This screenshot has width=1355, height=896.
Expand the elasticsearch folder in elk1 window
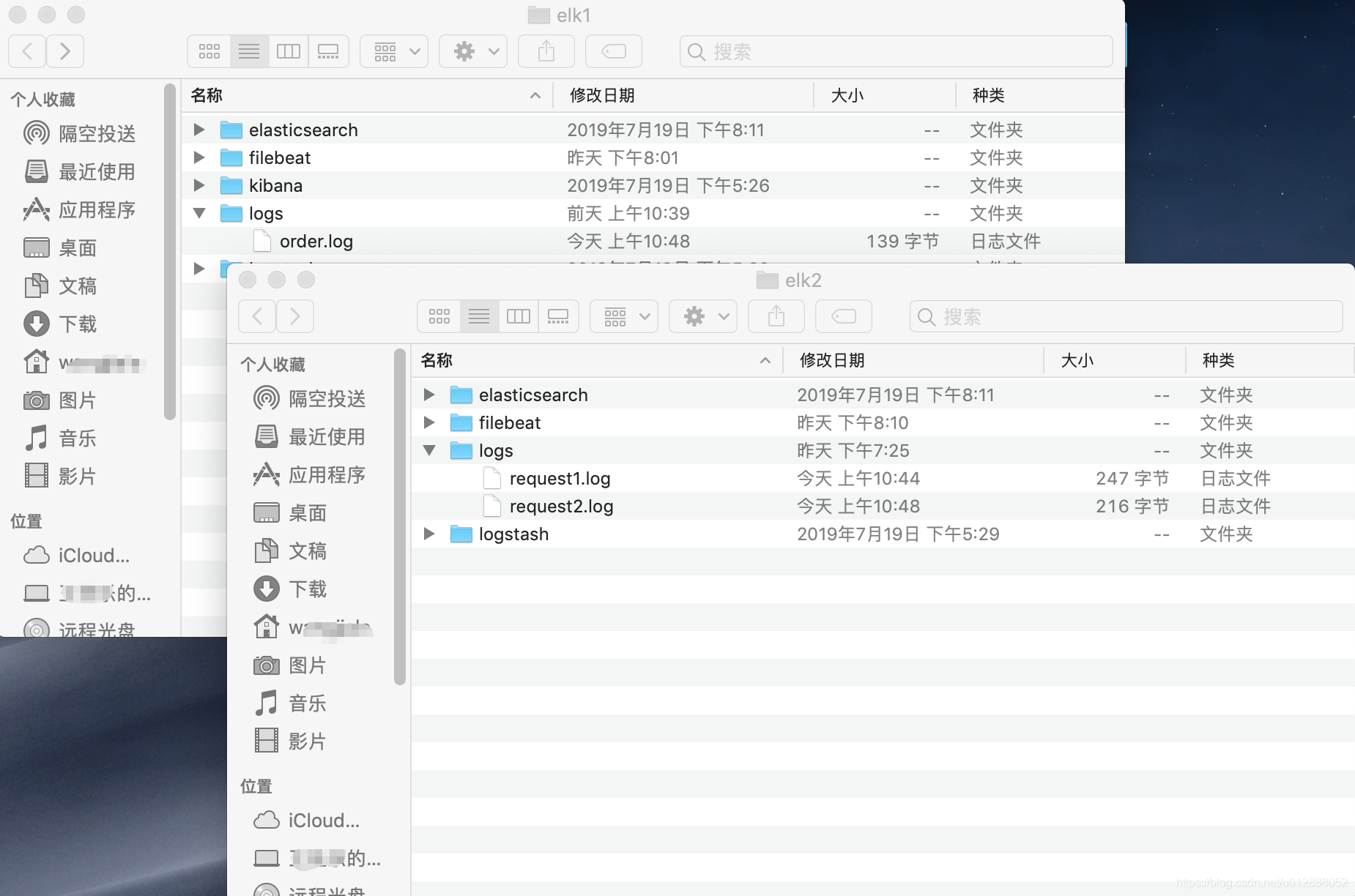pos(198,130)
